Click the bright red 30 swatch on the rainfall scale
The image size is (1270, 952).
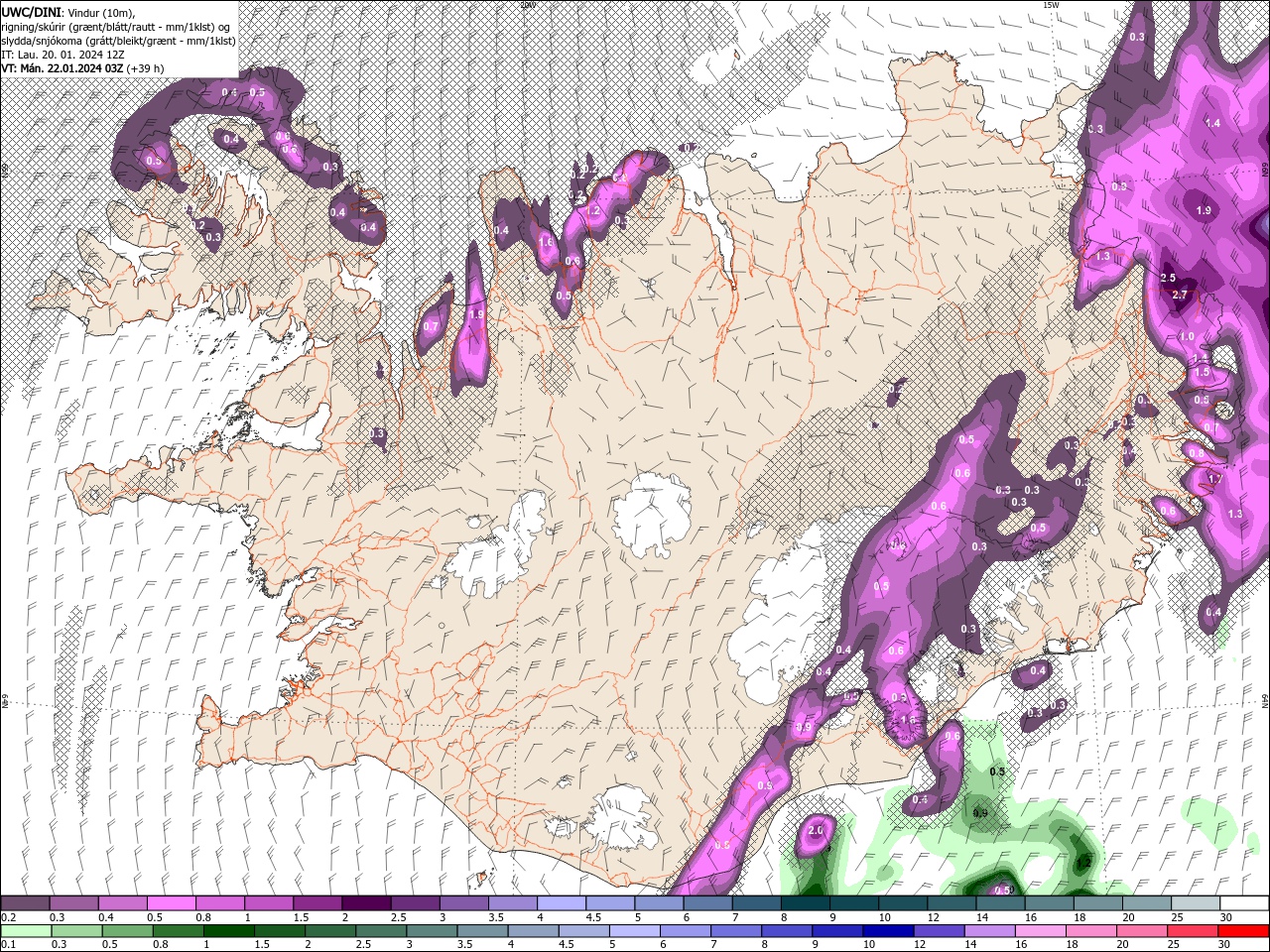(x=1243, y=931)
